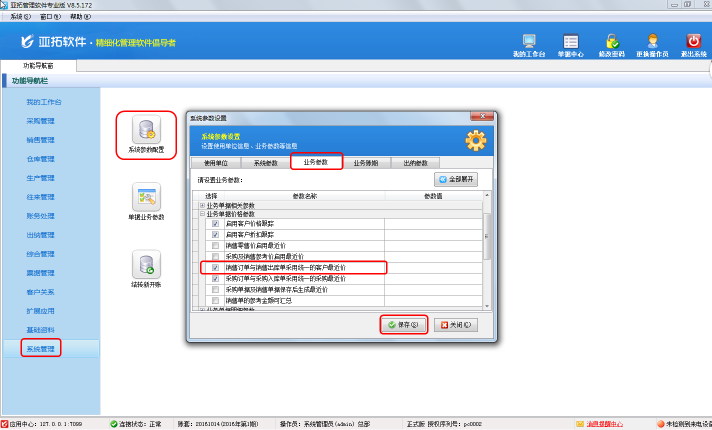Switch to the 使用单位 tab
This screenshot has width=712, height=430.
click(216, 162)
